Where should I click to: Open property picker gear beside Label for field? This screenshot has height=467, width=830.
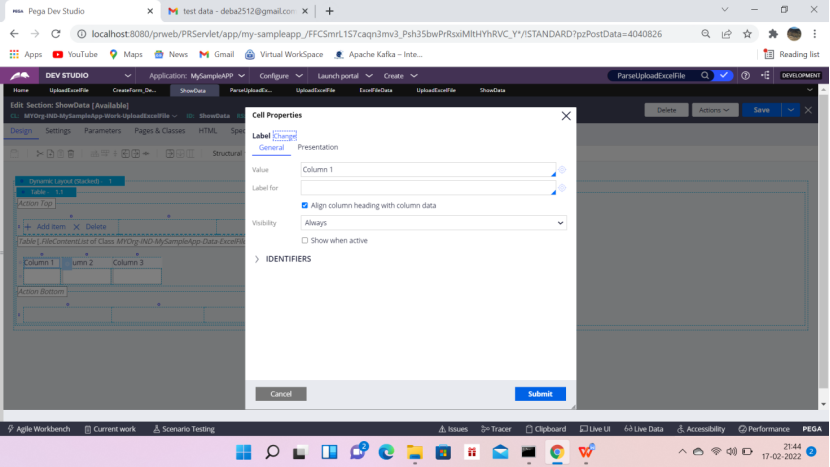(562, 188)
